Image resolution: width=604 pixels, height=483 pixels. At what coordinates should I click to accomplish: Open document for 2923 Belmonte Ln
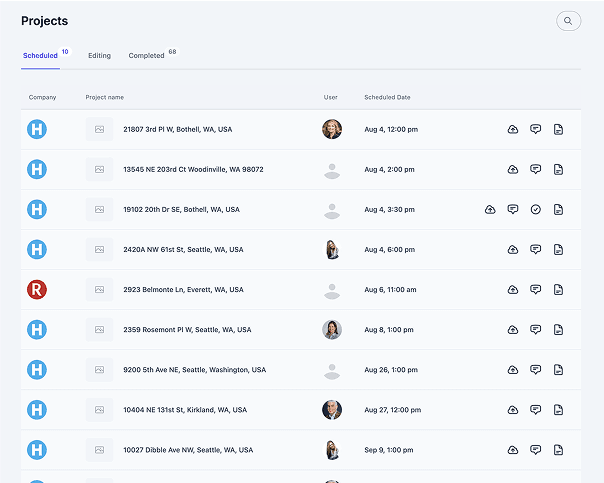point(558,290)
